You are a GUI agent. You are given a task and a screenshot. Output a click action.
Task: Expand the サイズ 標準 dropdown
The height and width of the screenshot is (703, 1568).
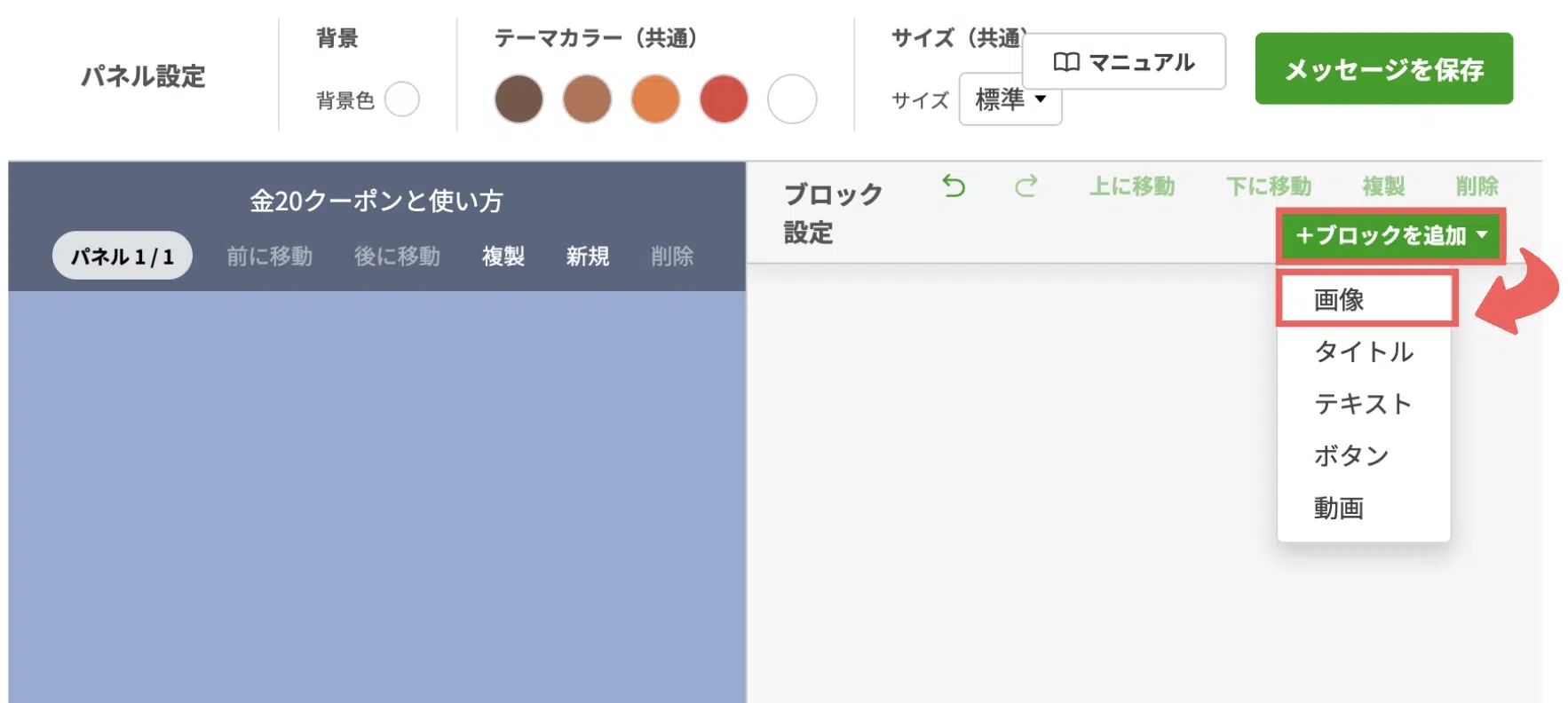coord(1010,99)
